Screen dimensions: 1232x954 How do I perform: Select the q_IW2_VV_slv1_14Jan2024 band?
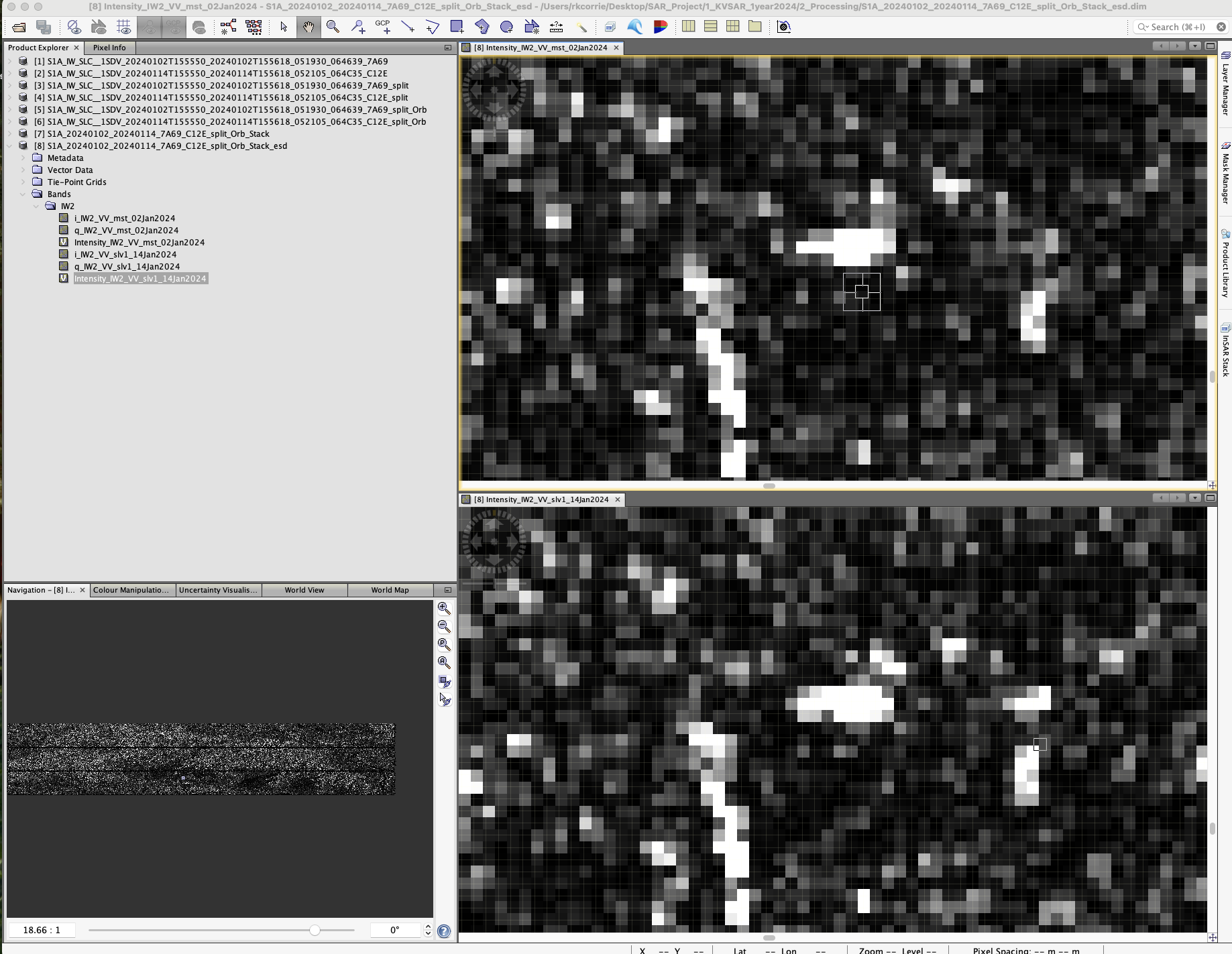127,267
